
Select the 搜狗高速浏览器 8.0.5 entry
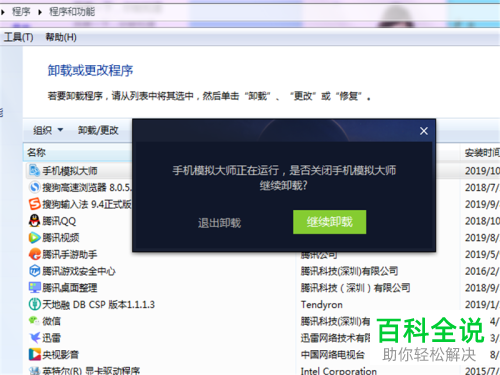pyautogui.click(x=87, y=188)
